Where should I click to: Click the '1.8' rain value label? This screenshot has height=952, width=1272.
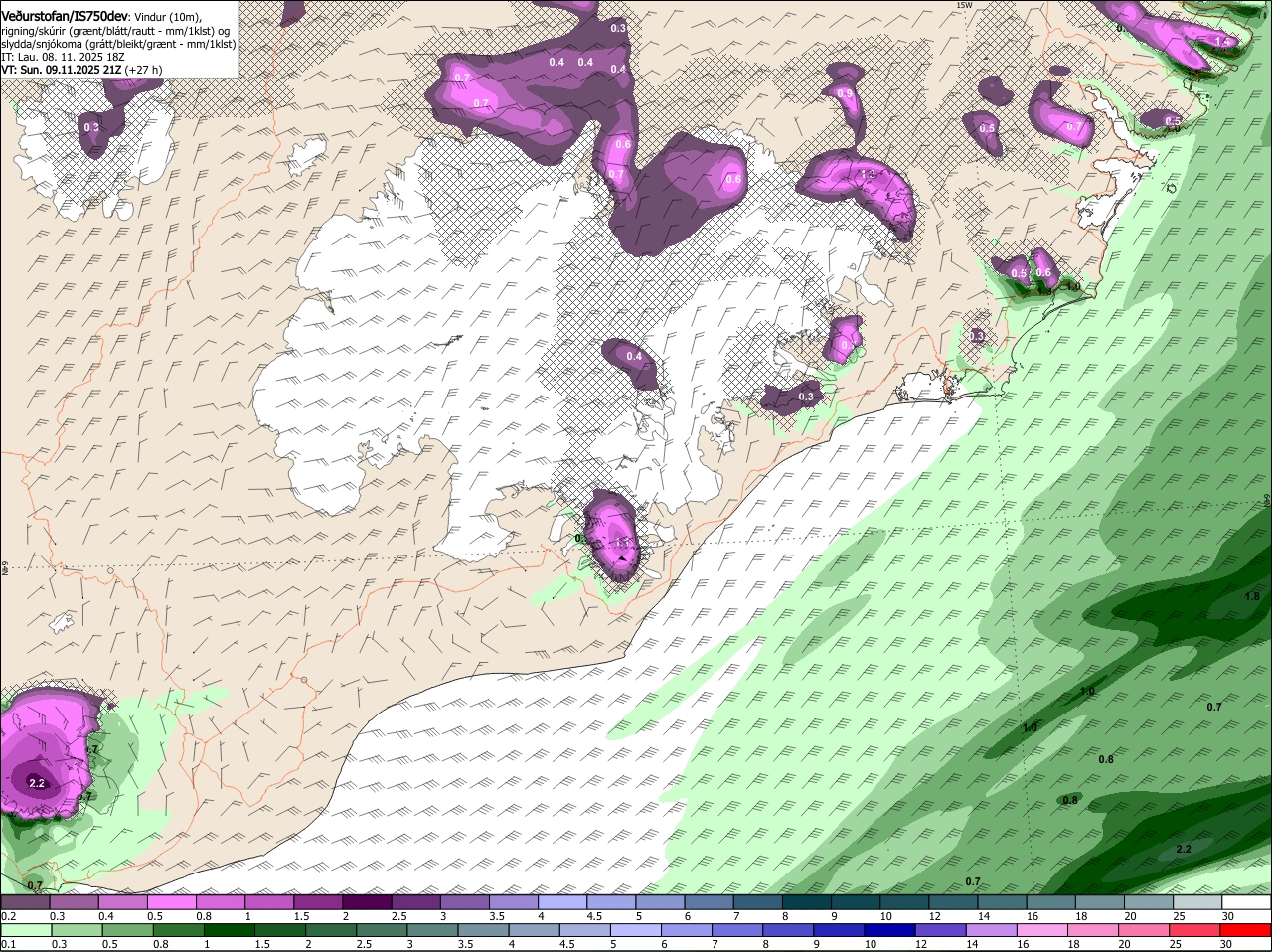pyautogui.click(x=1252, y=596)
